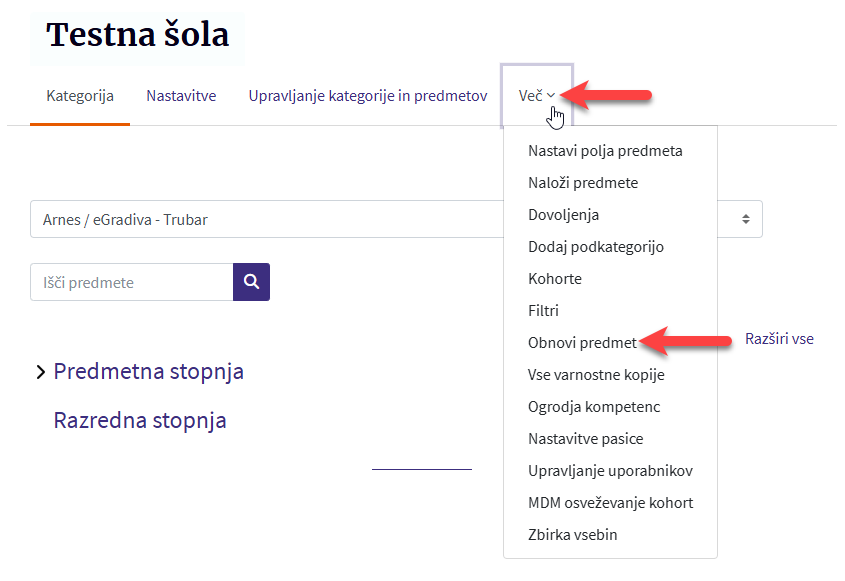Switch to the Kategorija tab
Viewport: 845px width, 581px height.
click(x=80, y=96)
